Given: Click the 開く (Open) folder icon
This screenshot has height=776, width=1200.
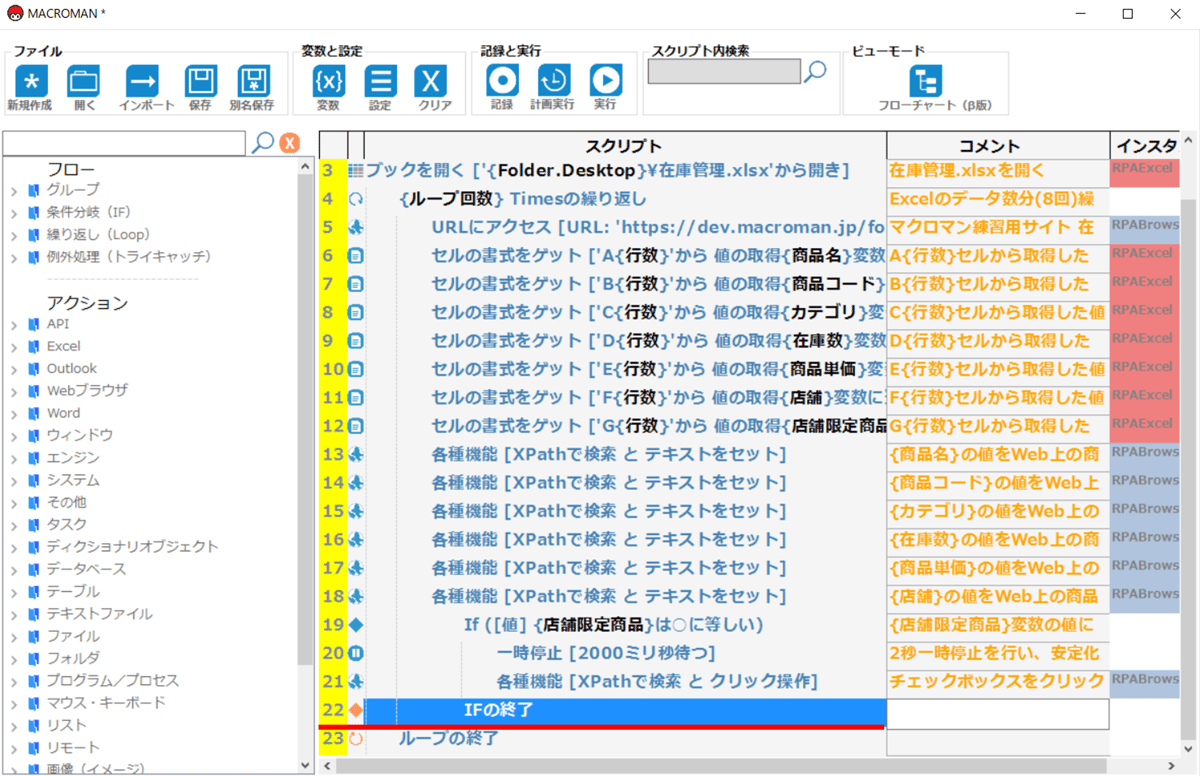Looking at the screenshot, I should point(84,81).
